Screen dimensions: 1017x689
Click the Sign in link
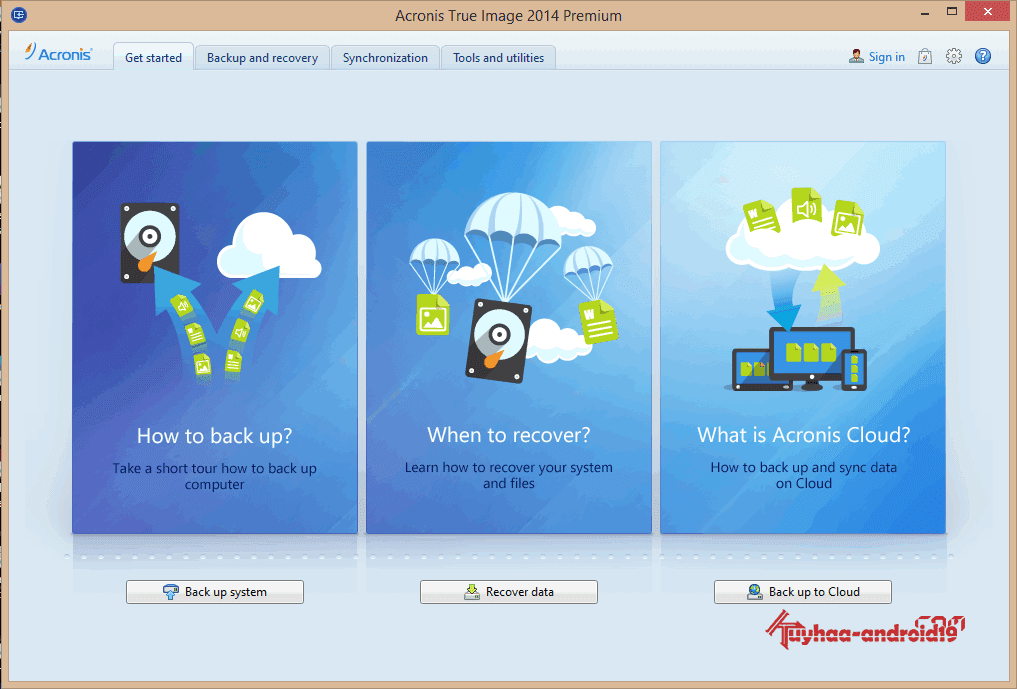pyautogui.click(x=887, y=57)
